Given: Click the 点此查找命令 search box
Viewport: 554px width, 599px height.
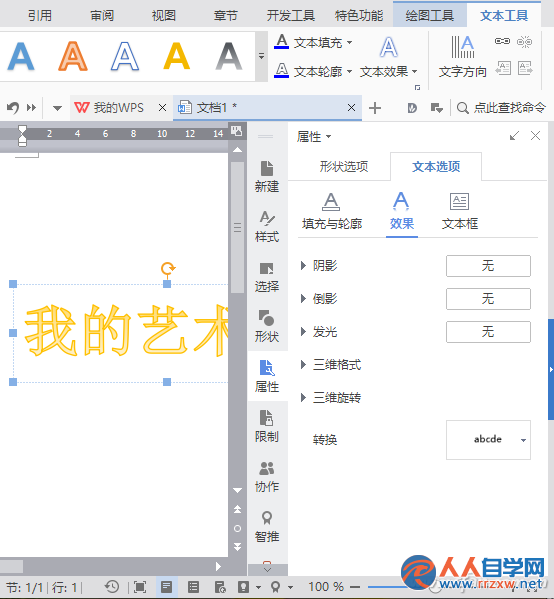Looking at the screenshot, I should (x=501, y=108).
